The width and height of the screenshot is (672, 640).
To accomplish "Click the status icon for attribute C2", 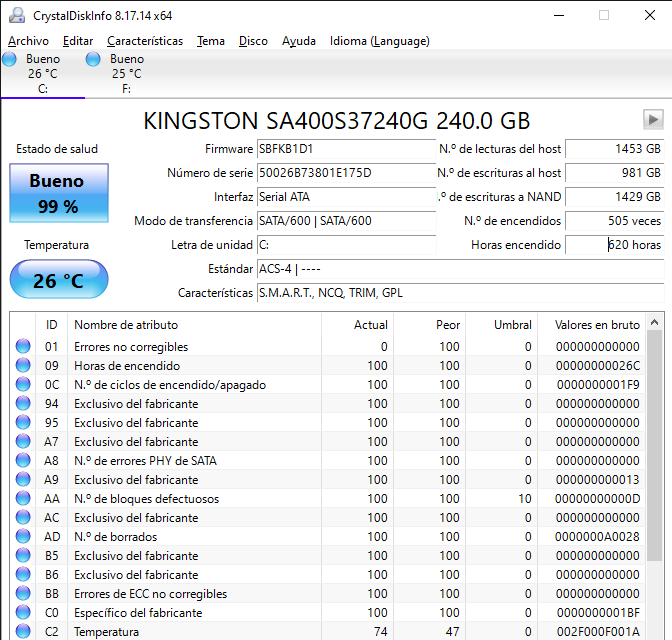I will 23,631.
